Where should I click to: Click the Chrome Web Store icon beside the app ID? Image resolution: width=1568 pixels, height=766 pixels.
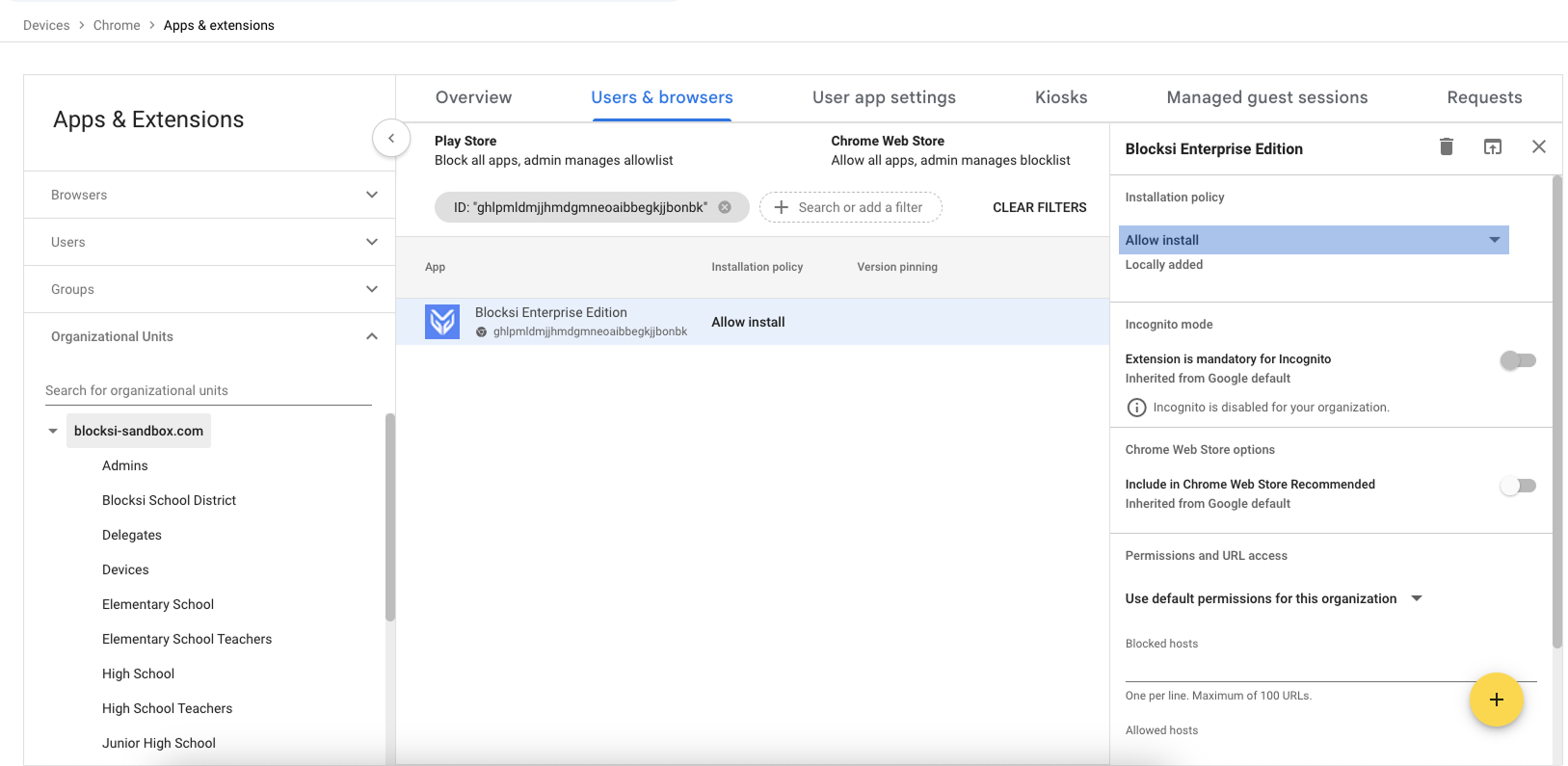482,331
